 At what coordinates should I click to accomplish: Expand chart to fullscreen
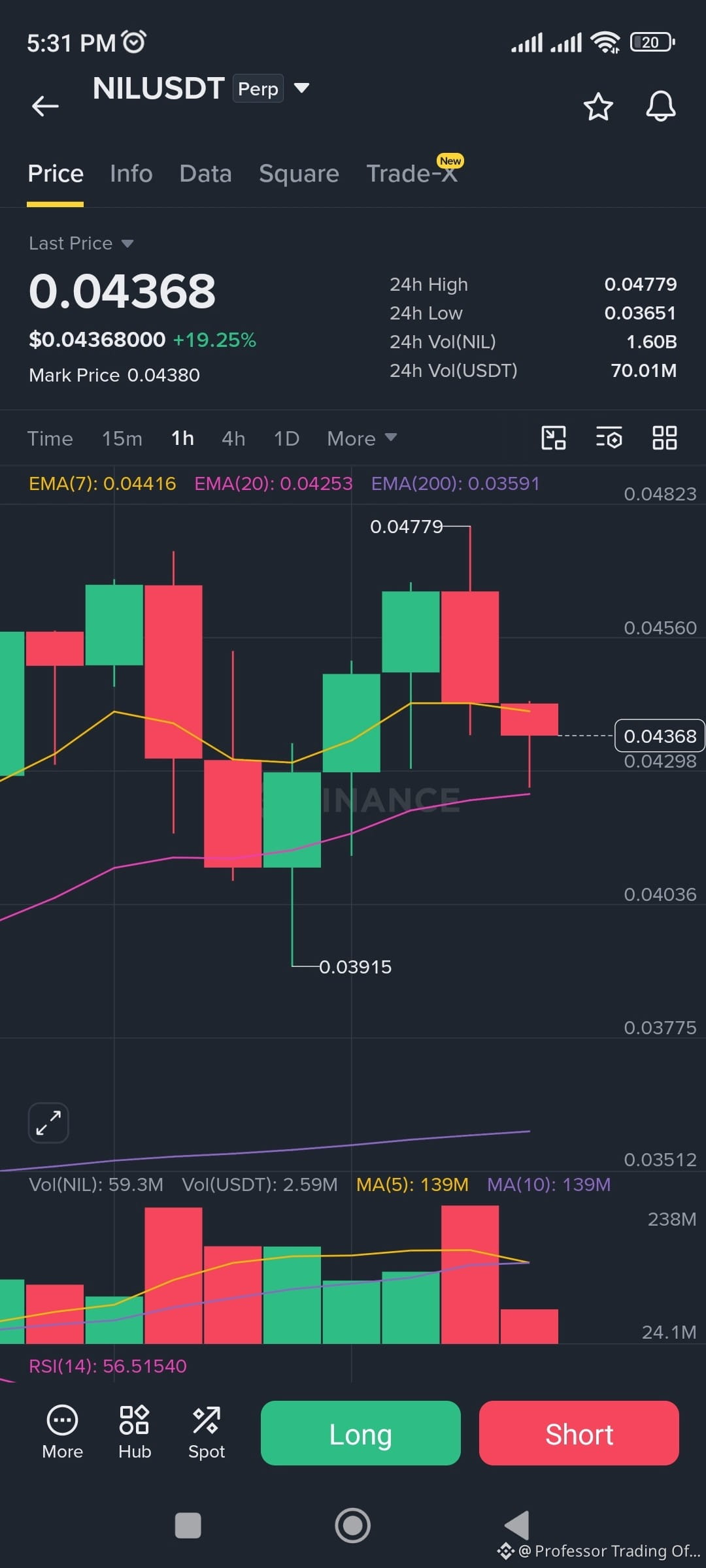[x=48, y=1123]
